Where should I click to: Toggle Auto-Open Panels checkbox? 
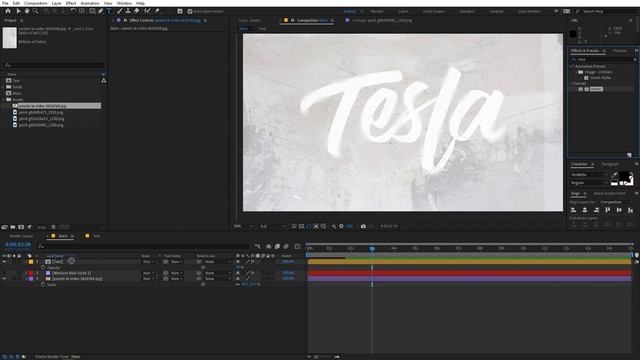point(190,11)
